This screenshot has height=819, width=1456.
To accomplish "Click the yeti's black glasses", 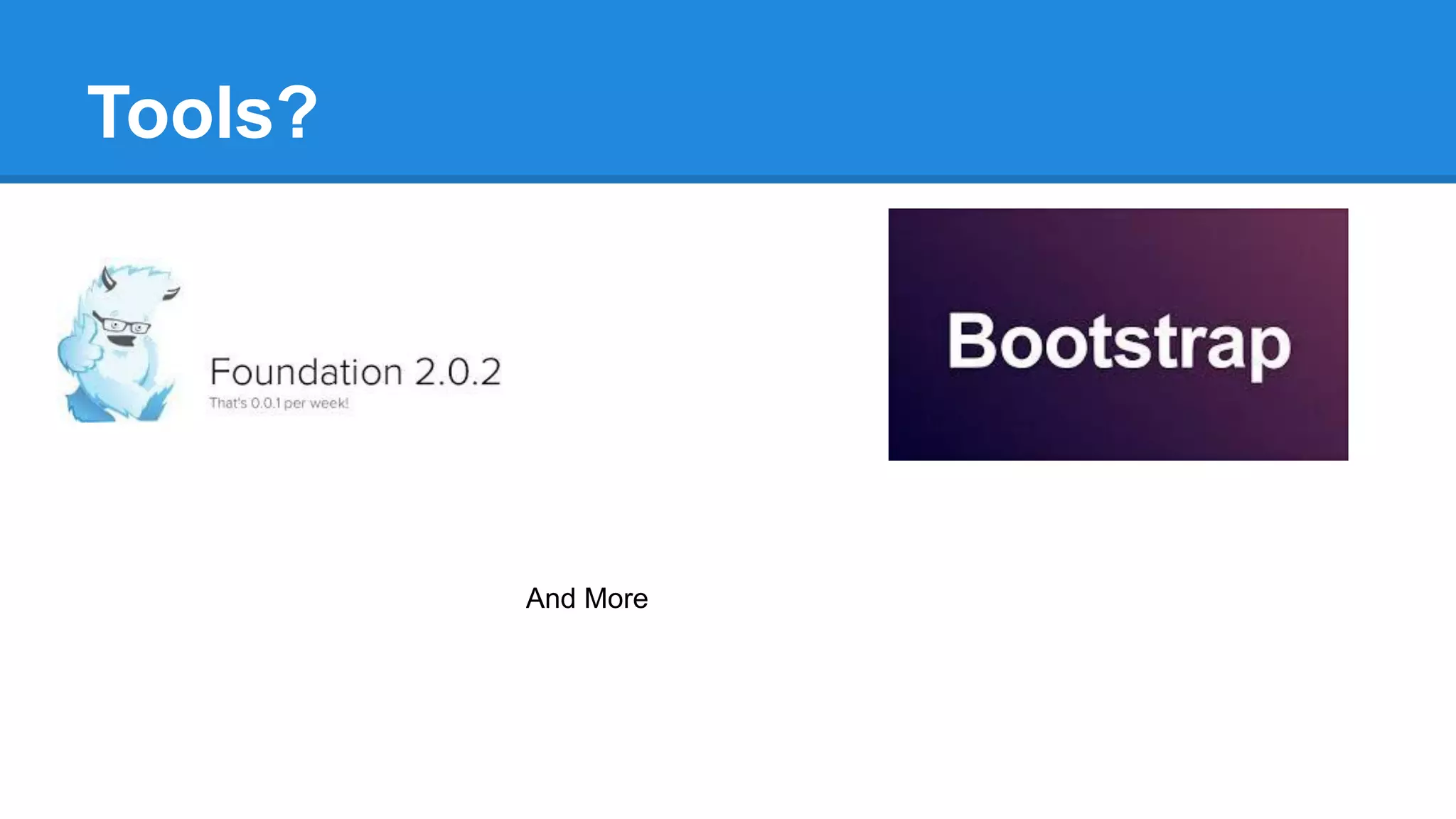I will pos(122,326).
